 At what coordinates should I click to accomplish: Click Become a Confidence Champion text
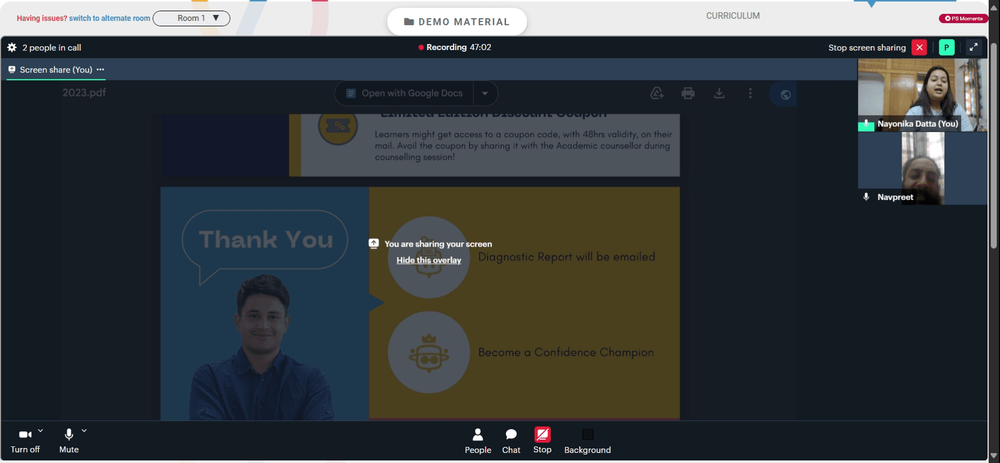(x=566, y=353)
